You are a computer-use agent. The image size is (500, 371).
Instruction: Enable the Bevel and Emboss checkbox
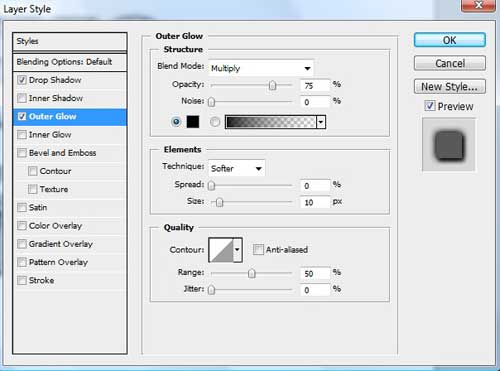pyautogui.click(x=22, y=153)
